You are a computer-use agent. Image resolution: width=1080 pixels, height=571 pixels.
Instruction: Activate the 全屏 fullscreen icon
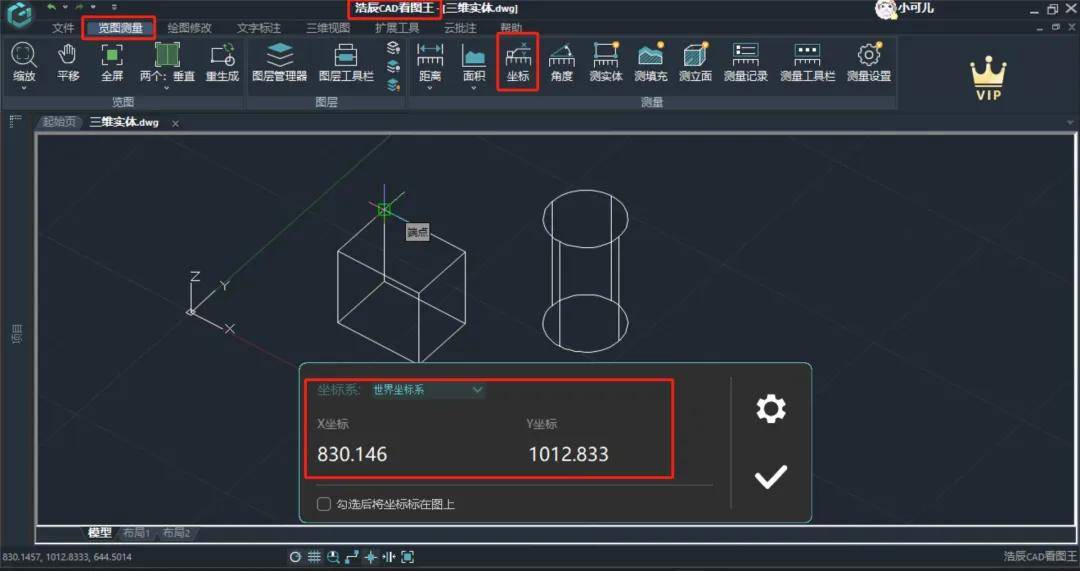(x=112, y=55)
